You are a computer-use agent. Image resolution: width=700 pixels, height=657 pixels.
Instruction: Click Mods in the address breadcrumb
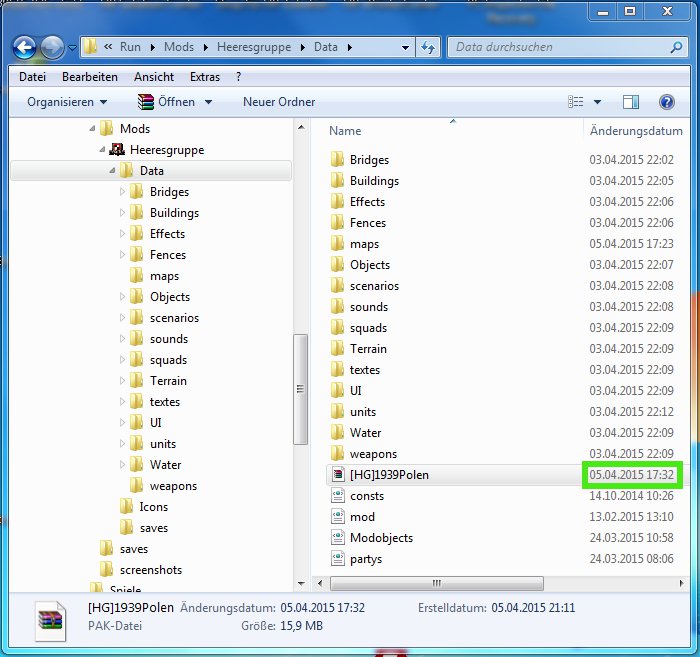(x=179, y=47)
